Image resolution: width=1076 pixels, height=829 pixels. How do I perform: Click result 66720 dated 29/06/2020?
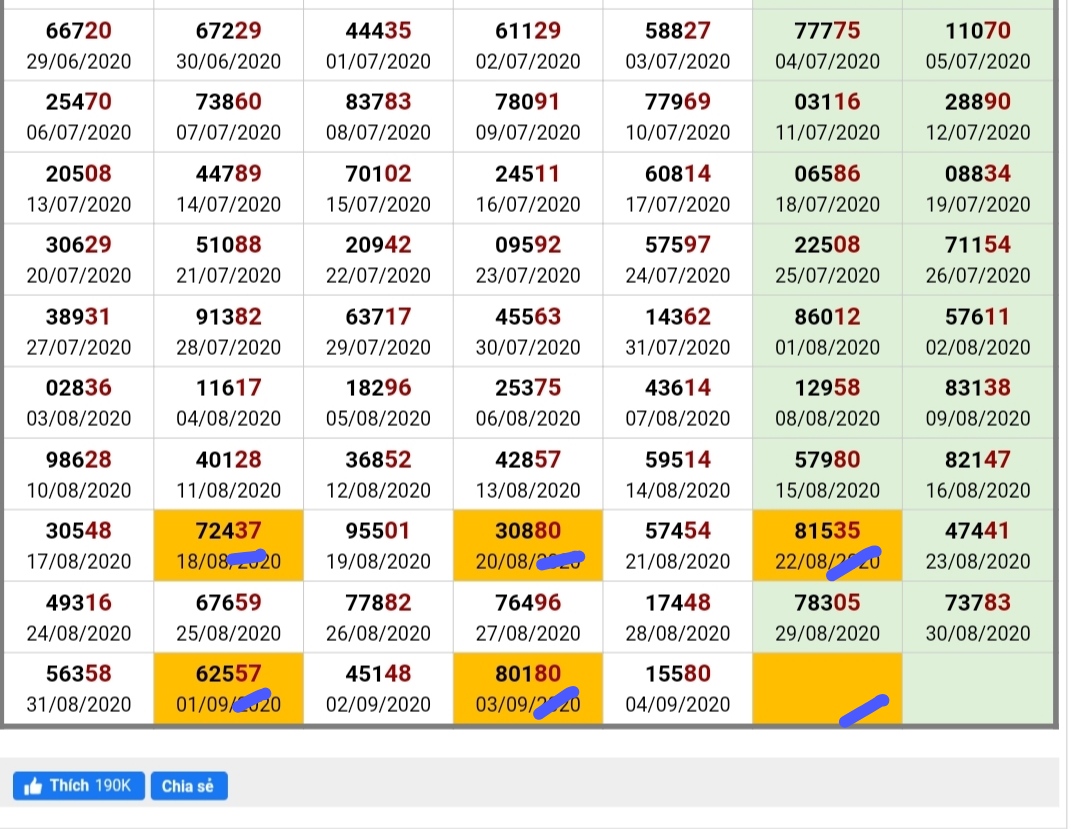[79, 45]
